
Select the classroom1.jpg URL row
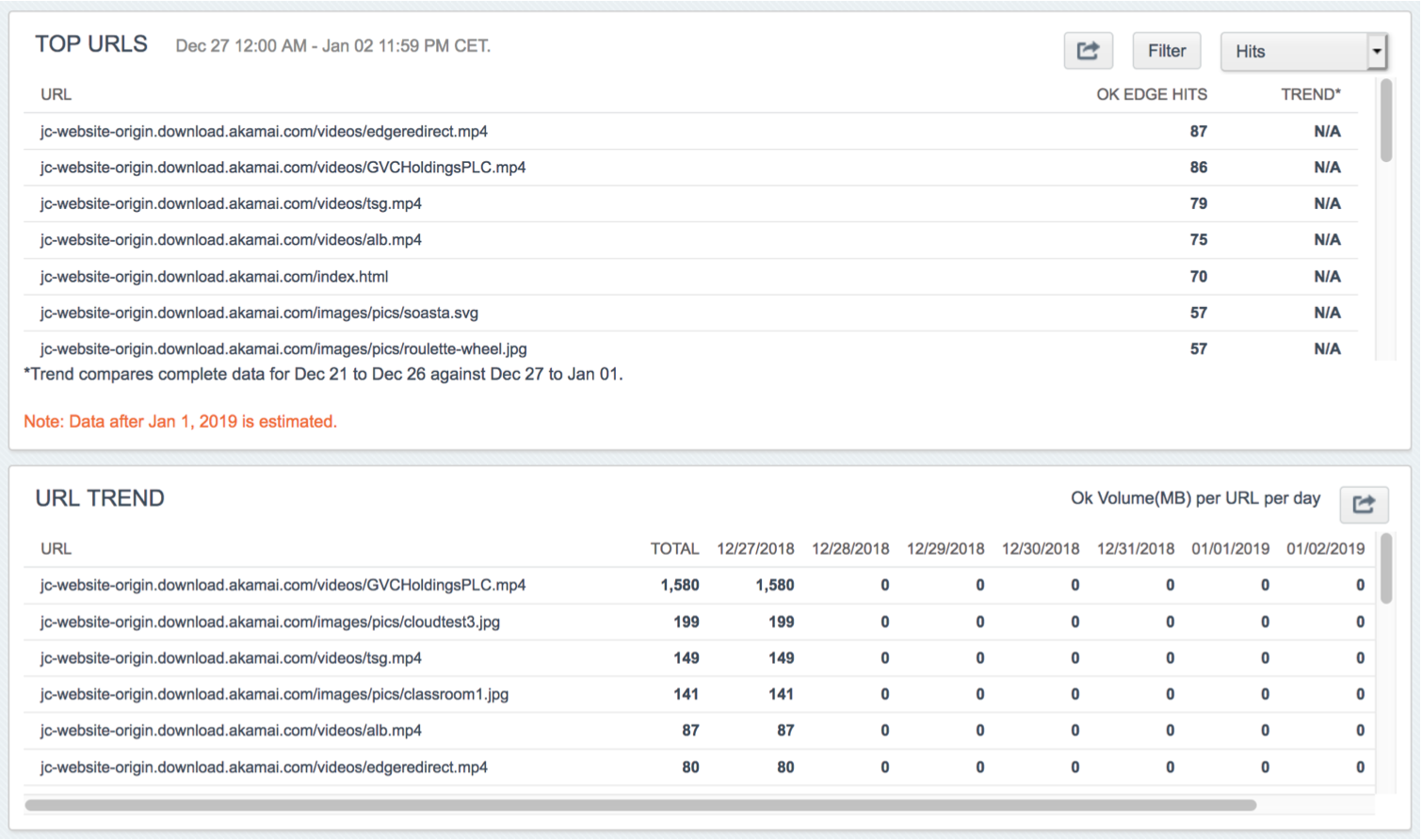[699, 694]
